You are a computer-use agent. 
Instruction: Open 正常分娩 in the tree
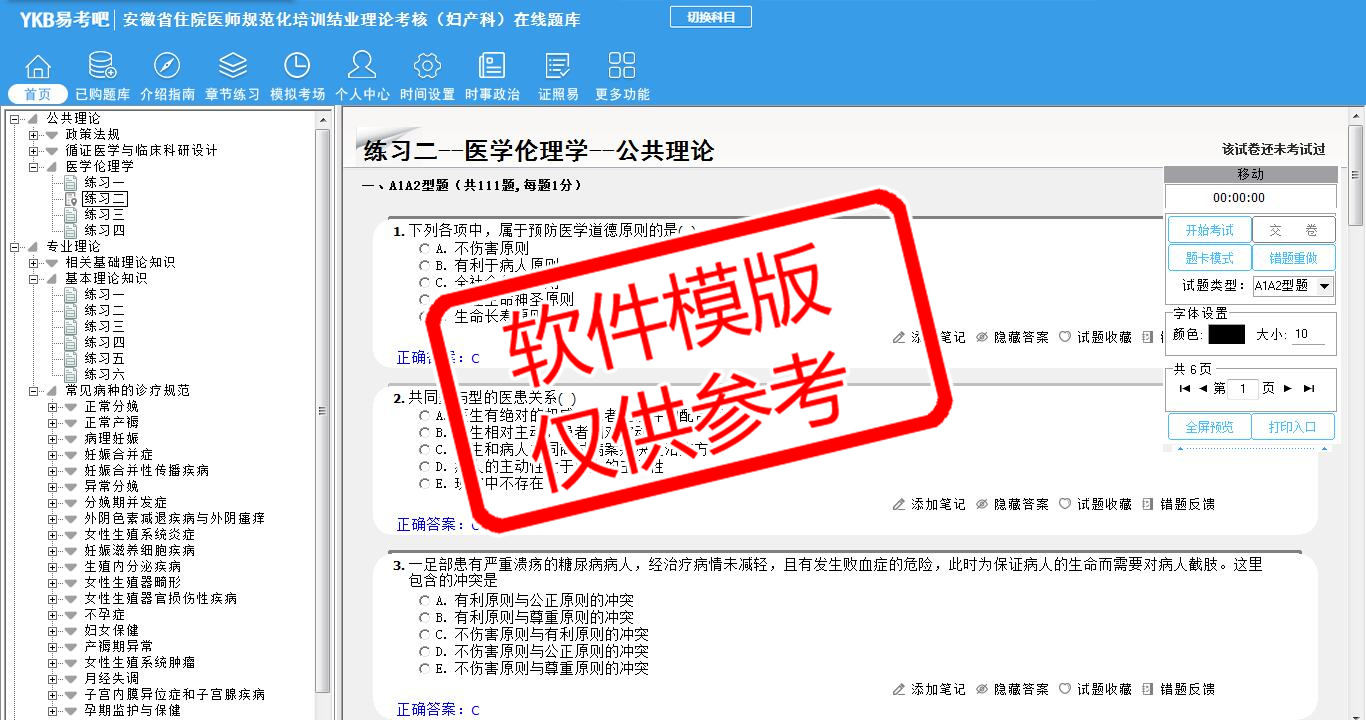pyautogui.click(x=111, y=407)
